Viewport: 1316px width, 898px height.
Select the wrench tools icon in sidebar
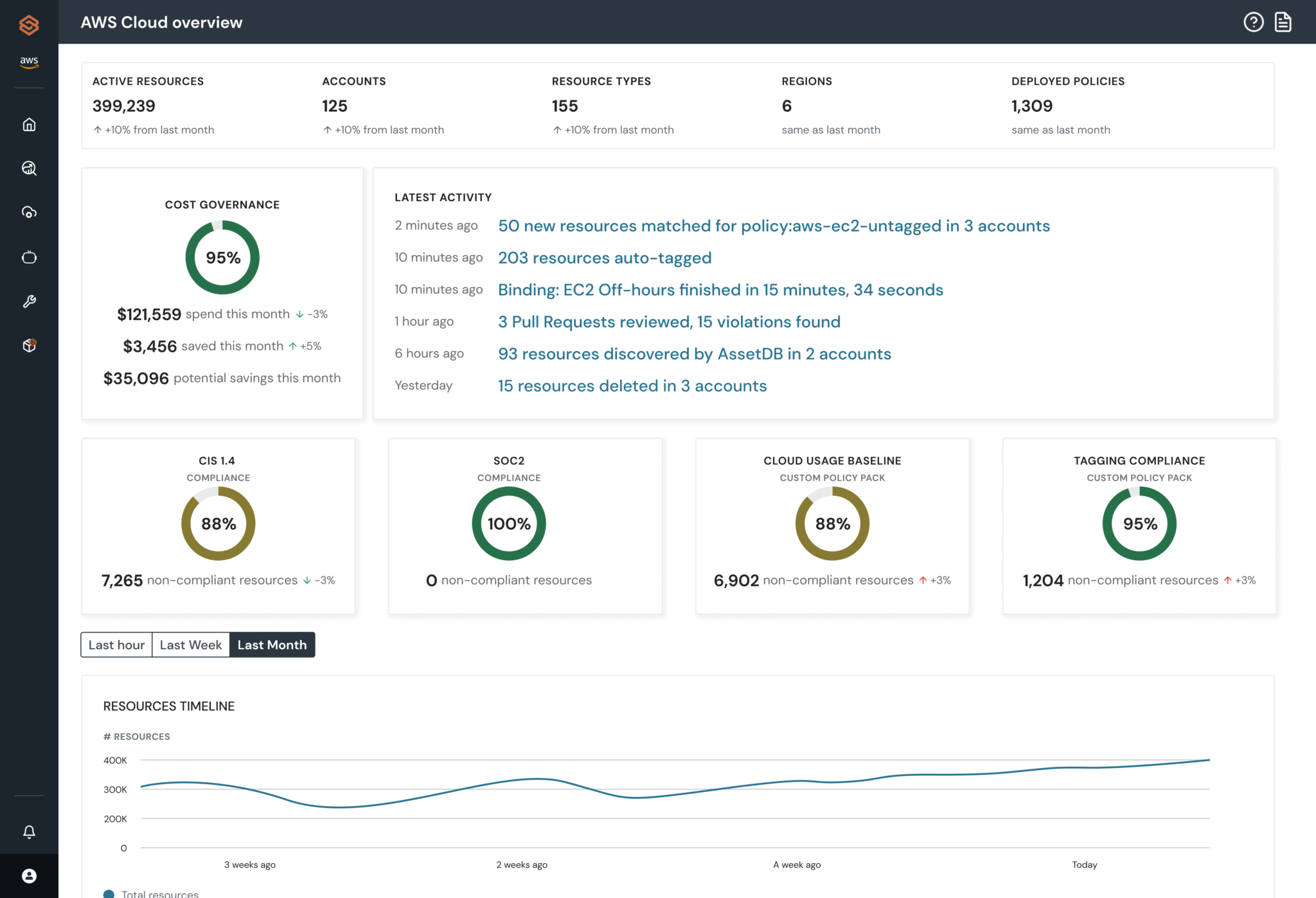click(29, 301)
